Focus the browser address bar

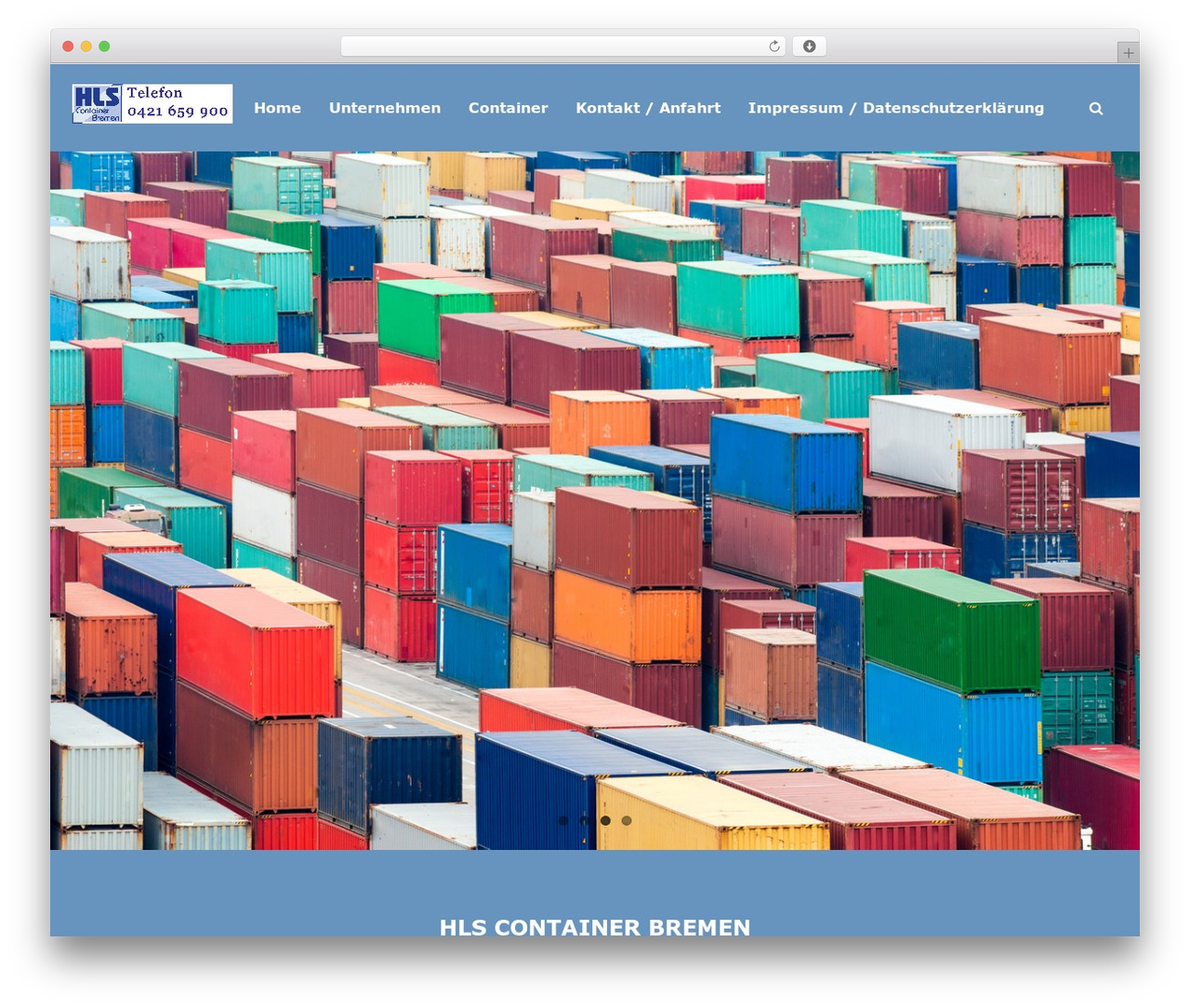coord(563,46)
